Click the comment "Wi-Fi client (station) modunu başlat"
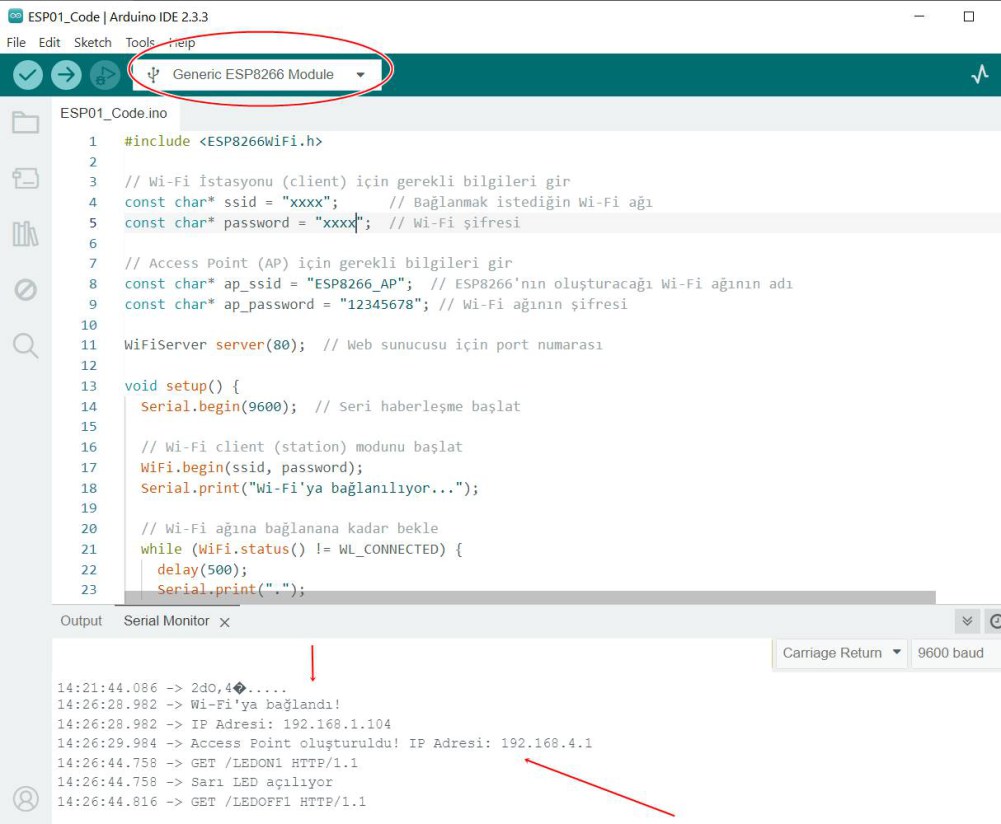The image size is (1001, 824). click(302, 447)
